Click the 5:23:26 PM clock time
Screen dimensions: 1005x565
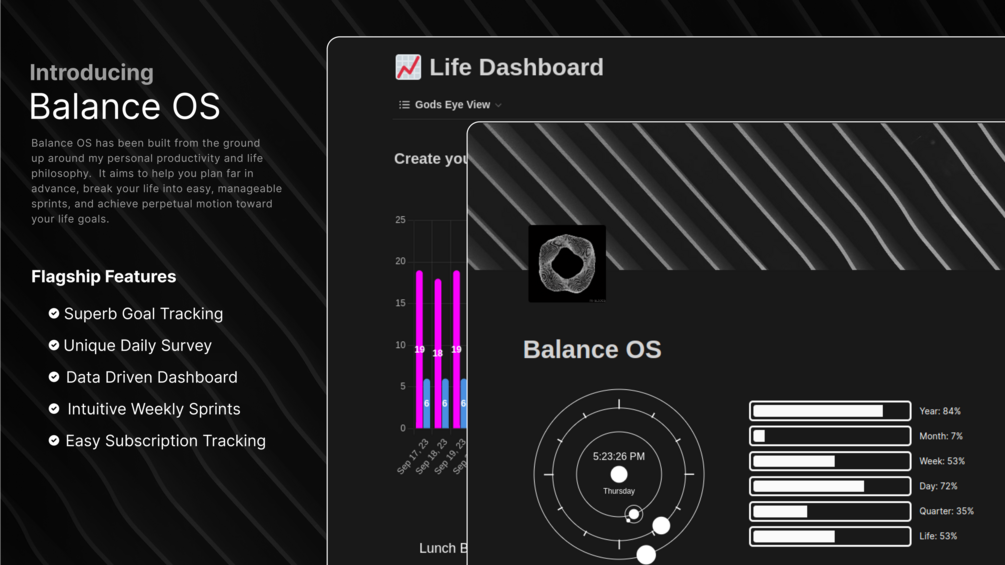point(619,456)
